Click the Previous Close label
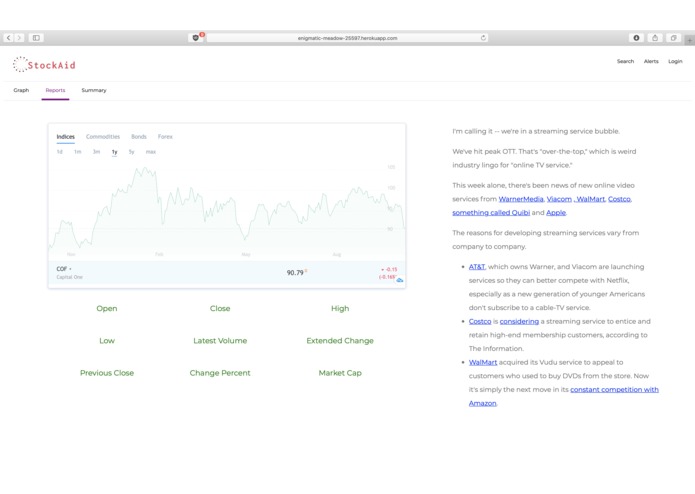 coord(107,373)
